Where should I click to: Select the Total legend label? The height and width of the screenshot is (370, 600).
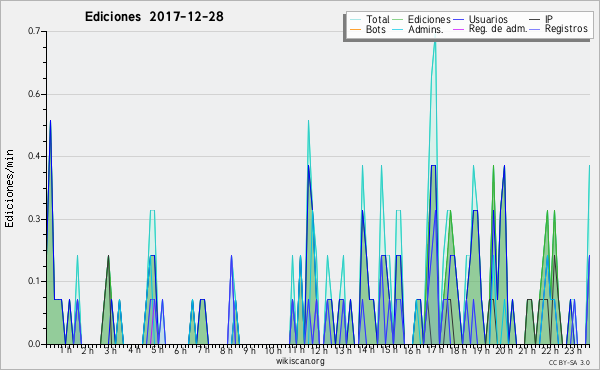click(x=377, y=19)
